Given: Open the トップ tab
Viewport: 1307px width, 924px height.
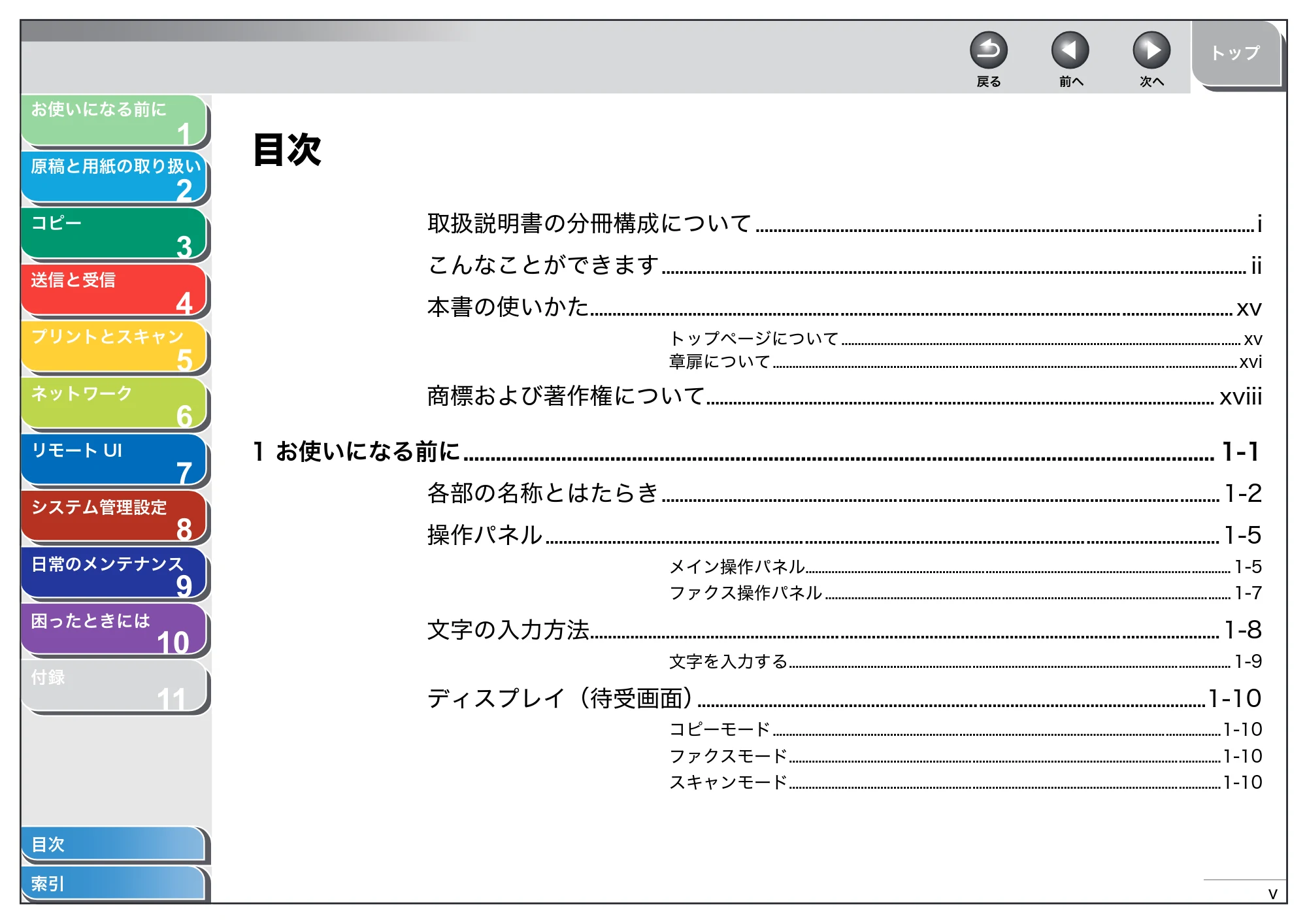Looking at the screenshot, I should (1236, 54).
